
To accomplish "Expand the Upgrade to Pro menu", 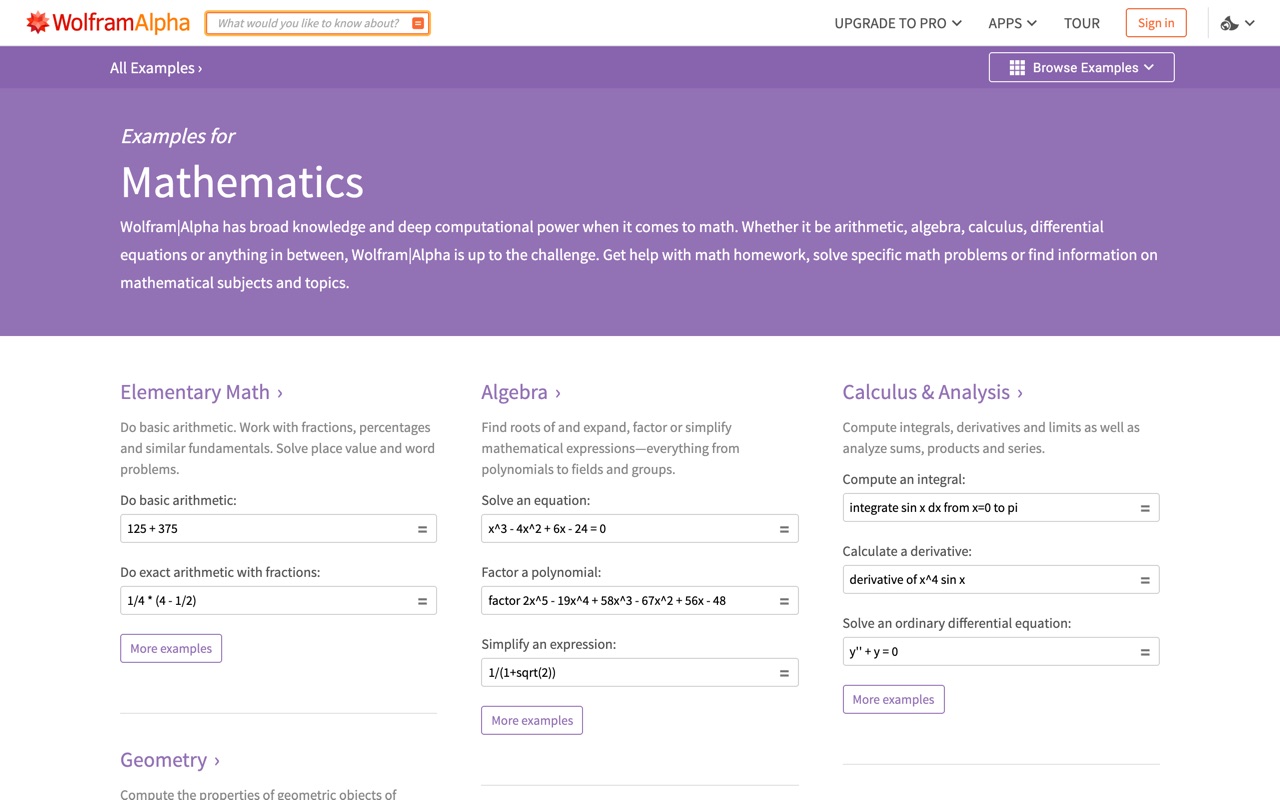I will [x=898, y=23].
